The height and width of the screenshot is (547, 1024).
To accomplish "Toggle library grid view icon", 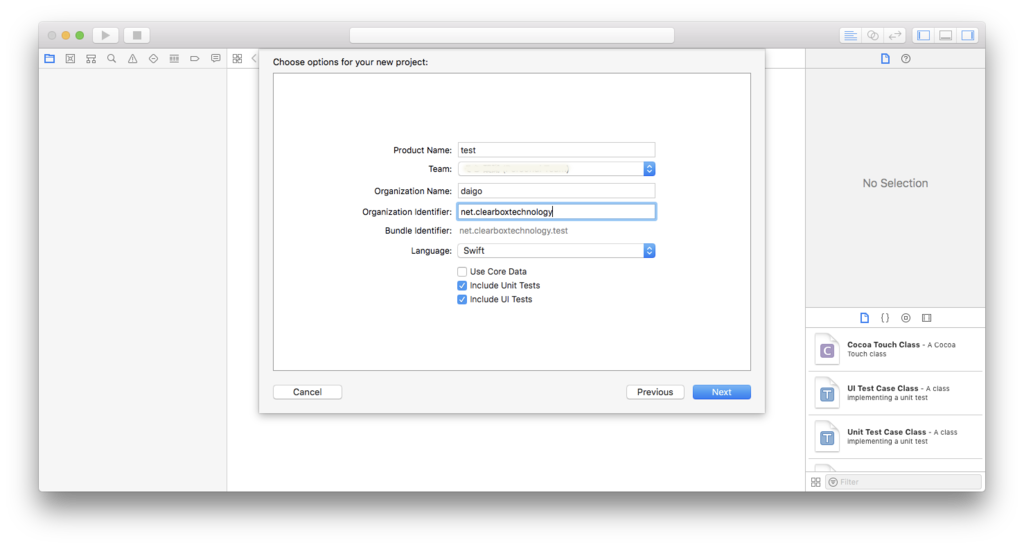I will coord(816,482).
